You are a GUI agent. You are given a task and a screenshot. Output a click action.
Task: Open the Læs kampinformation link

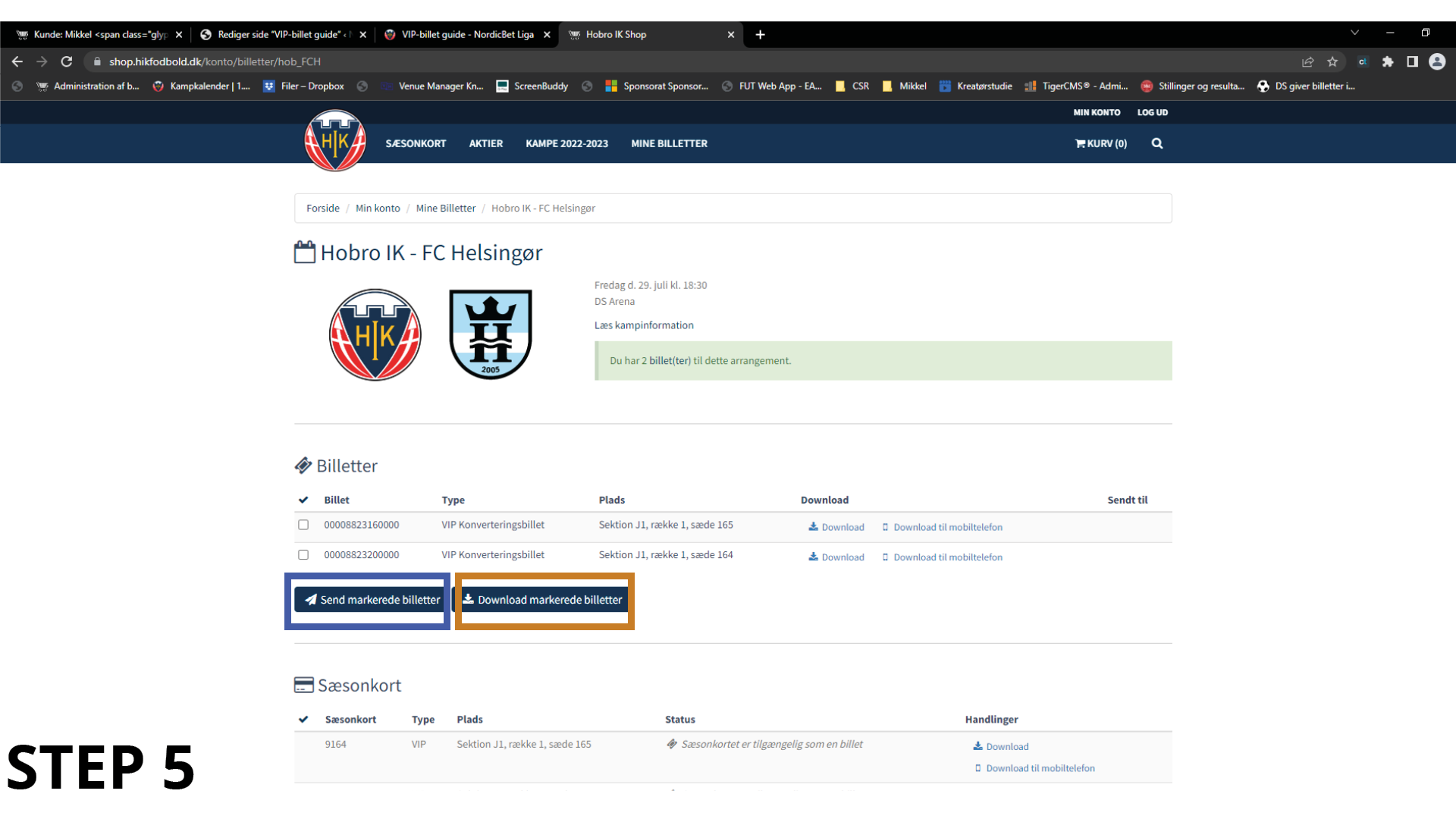pos(644,325)
